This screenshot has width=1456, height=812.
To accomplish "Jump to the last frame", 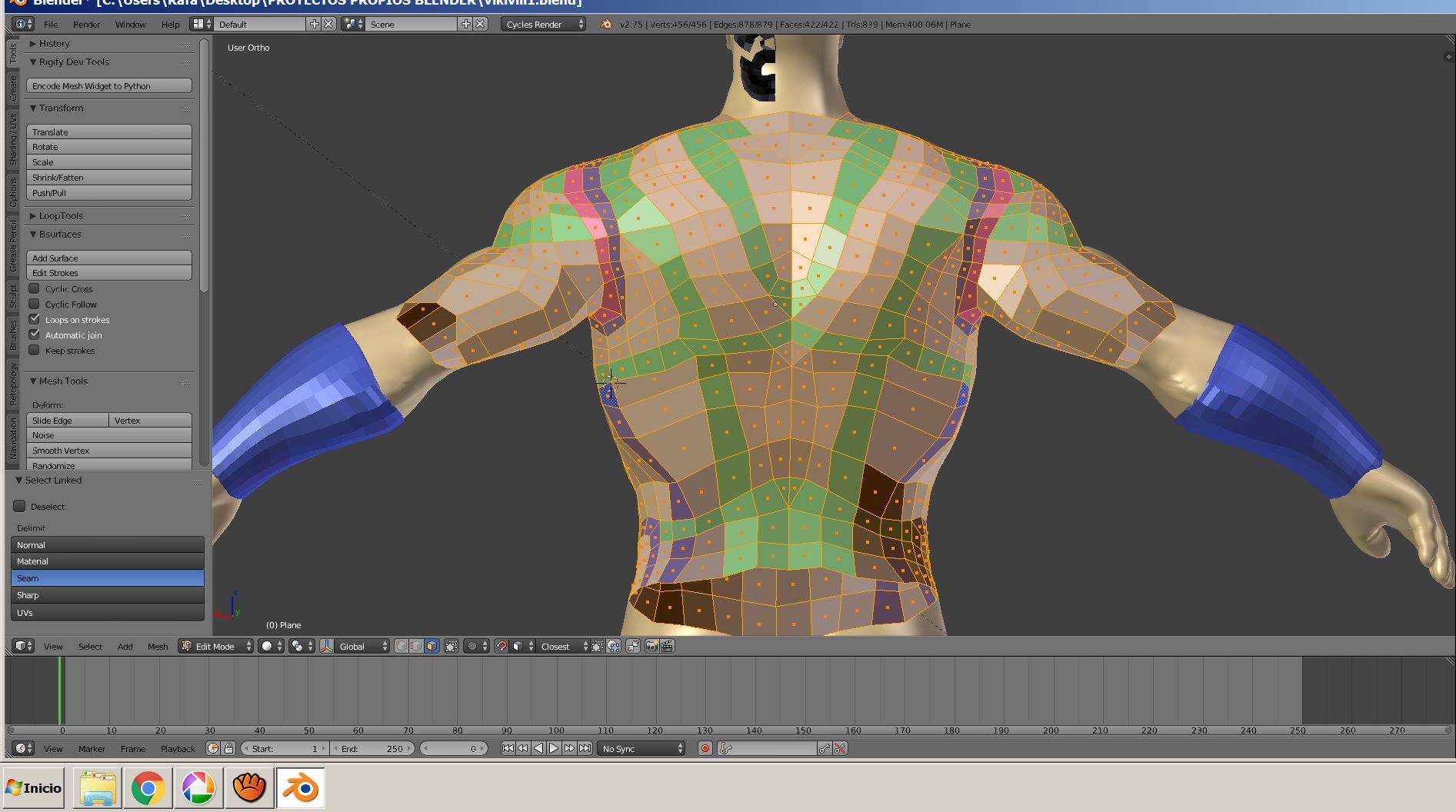I will (x=585, y=748).
